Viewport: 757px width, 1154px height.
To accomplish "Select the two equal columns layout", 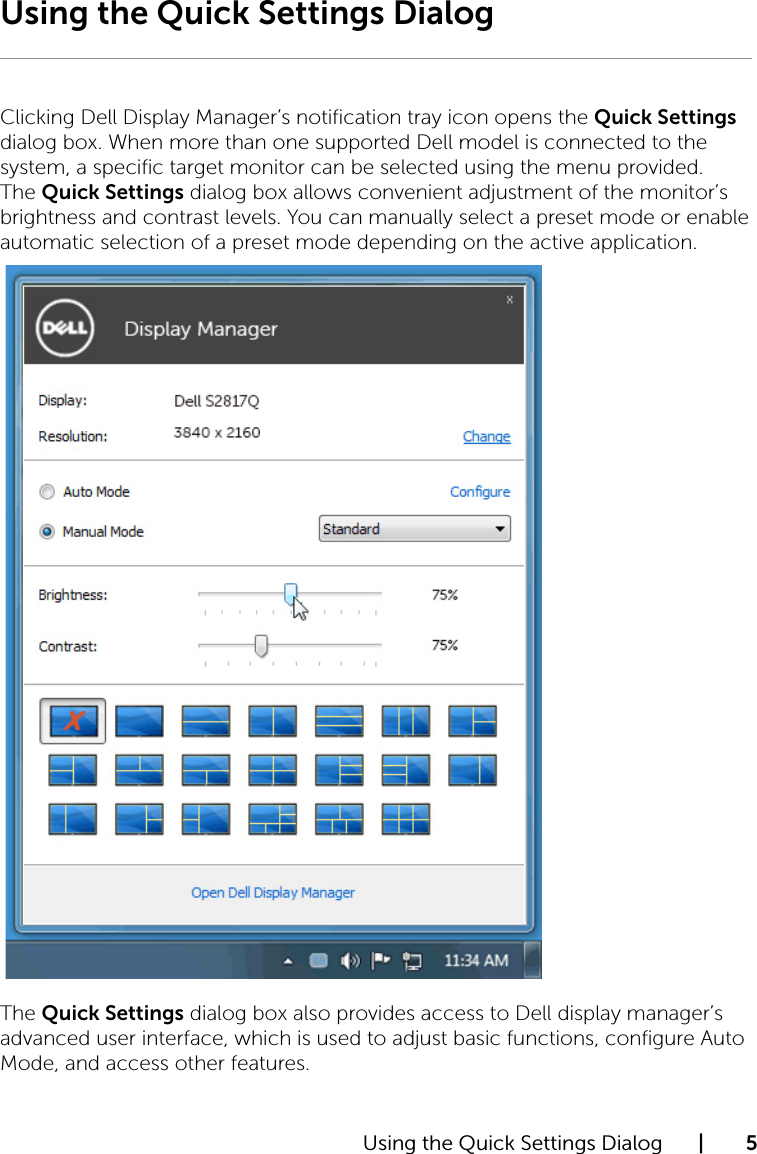I will pyautogui.click(x=272, y=721).
